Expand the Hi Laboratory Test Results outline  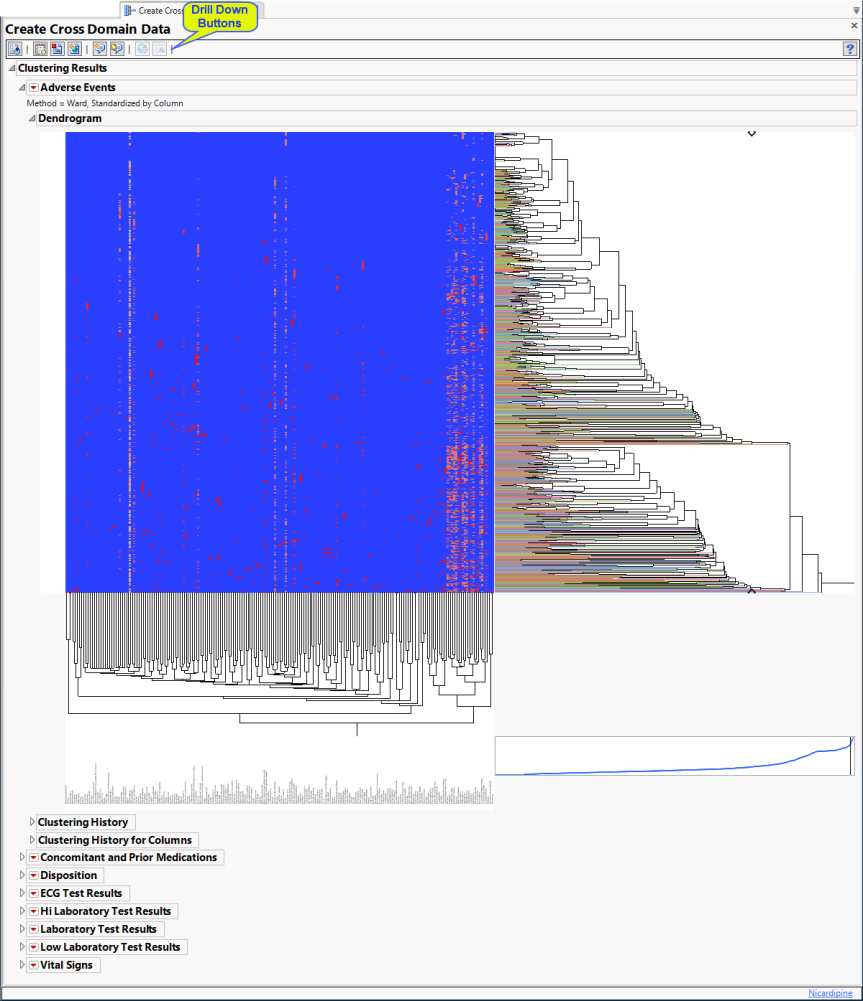click(22, 912)
